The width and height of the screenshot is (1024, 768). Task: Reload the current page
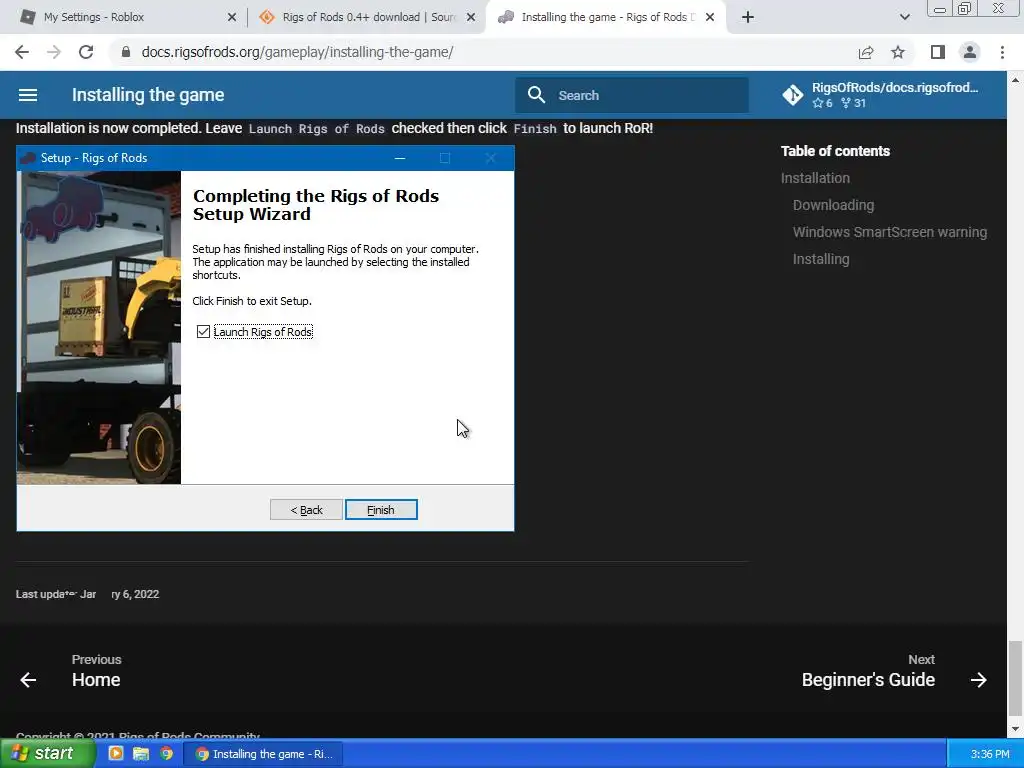click(86, 52)
